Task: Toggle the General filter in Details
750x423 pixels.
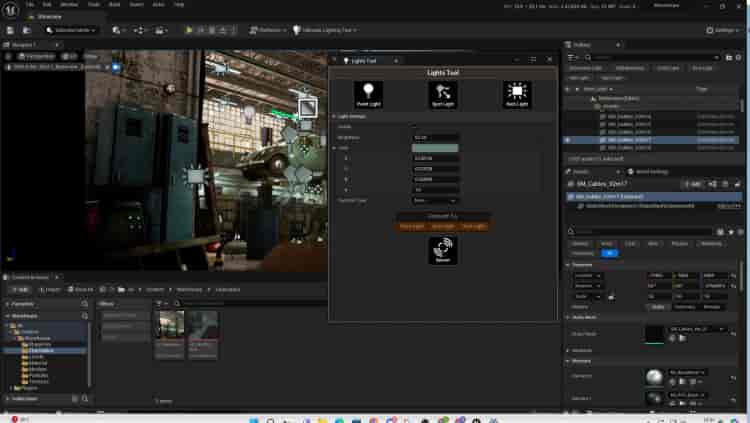Action: click(580, 244)
